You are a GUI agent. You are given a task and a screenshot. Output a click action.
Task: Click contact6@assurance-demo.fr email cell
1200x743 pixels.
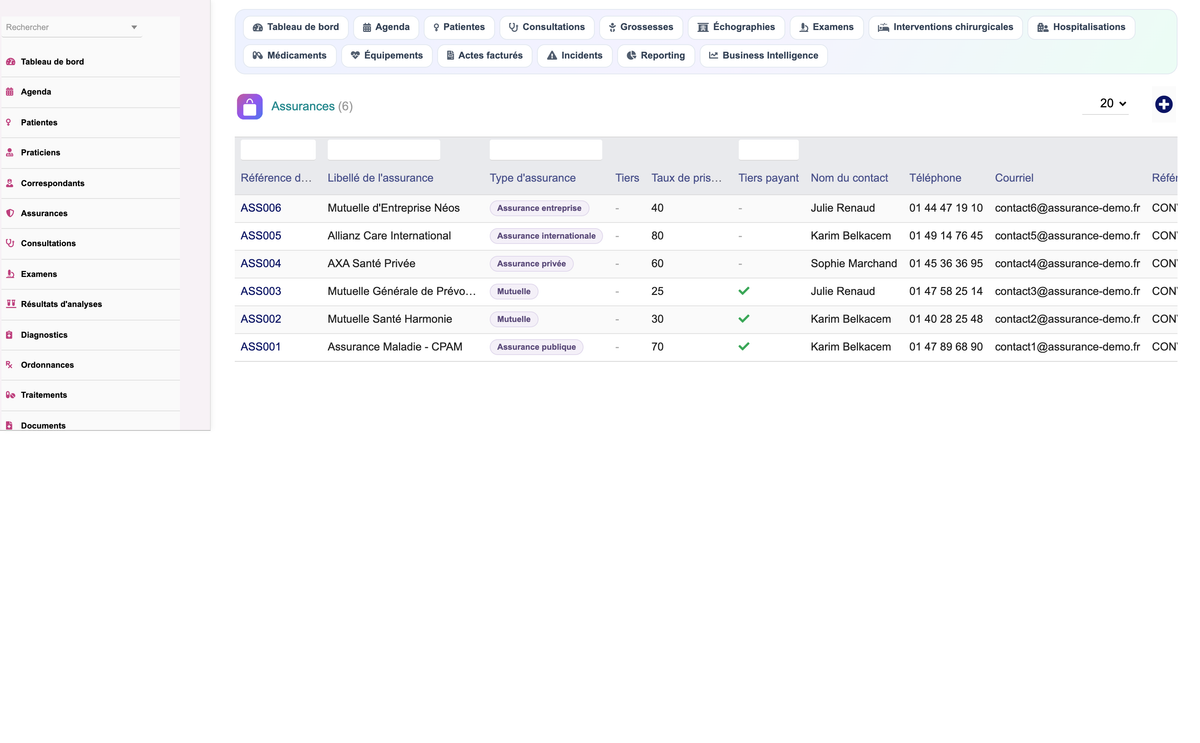pyautogui.click(x=1067, y=208)
